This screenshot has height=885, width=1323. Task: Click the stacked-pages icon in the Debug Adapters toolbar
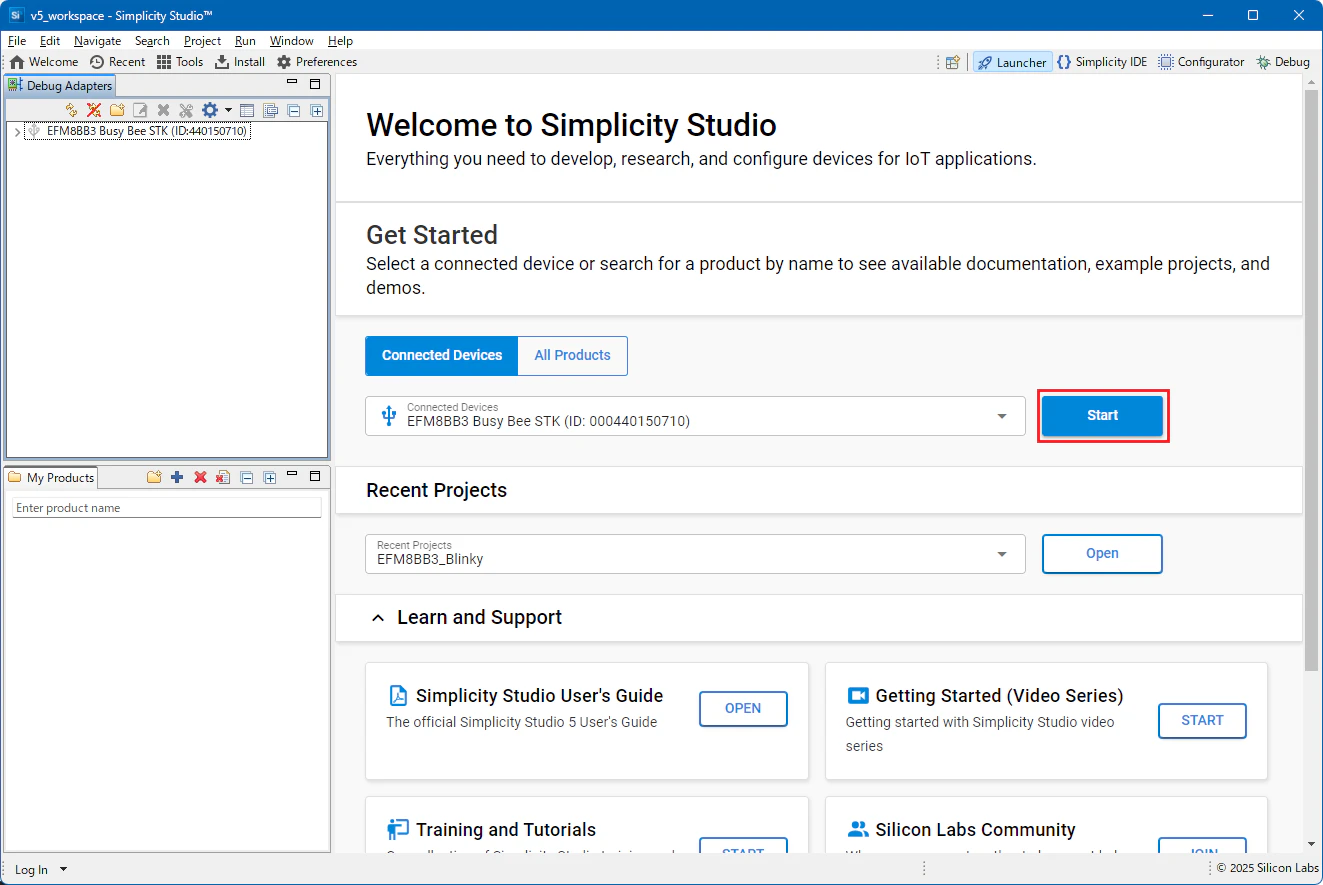[271, 110]
